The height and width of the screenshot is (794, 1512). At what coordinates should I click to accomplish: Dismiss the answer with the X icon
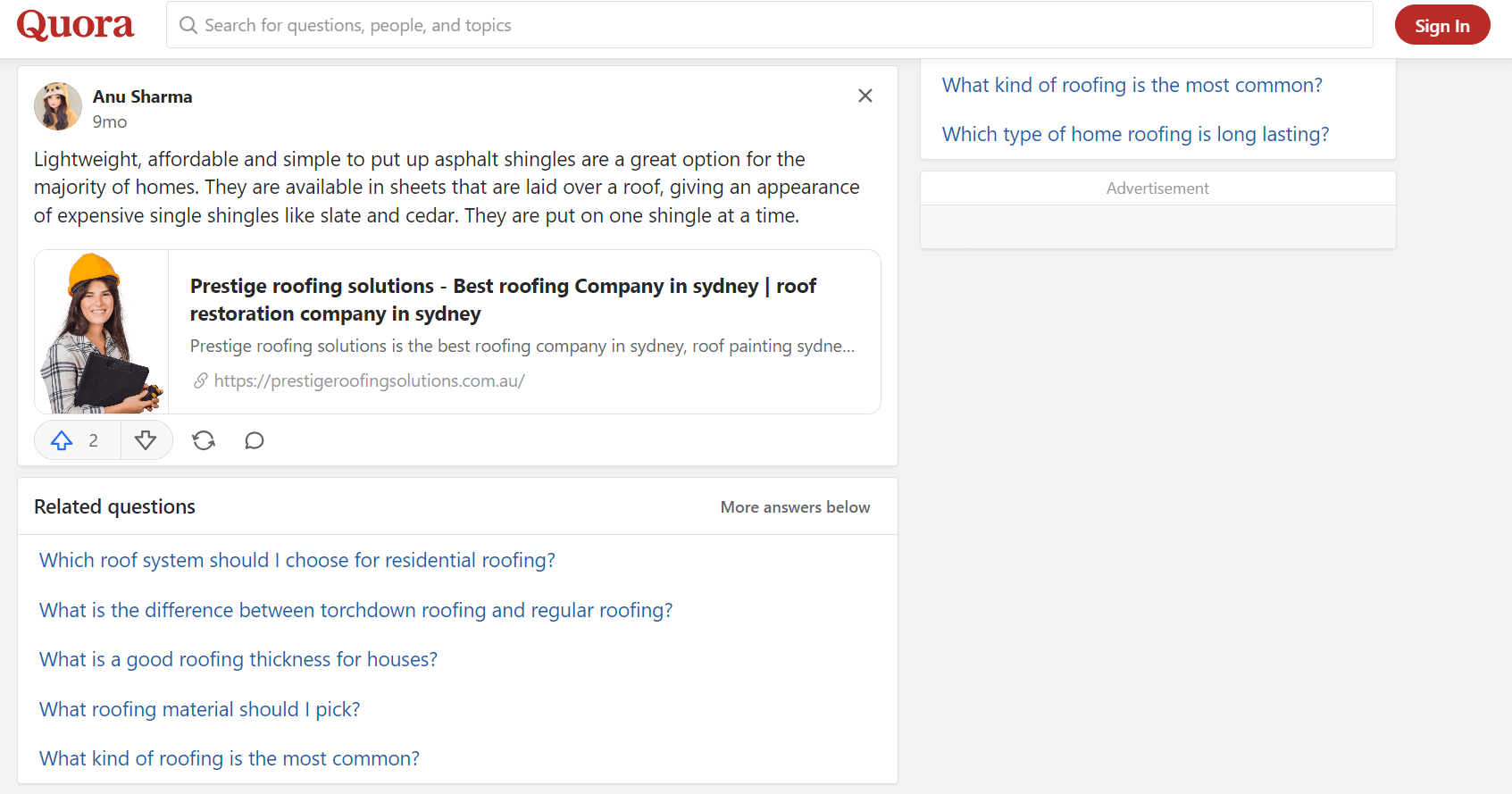point(865,96)
